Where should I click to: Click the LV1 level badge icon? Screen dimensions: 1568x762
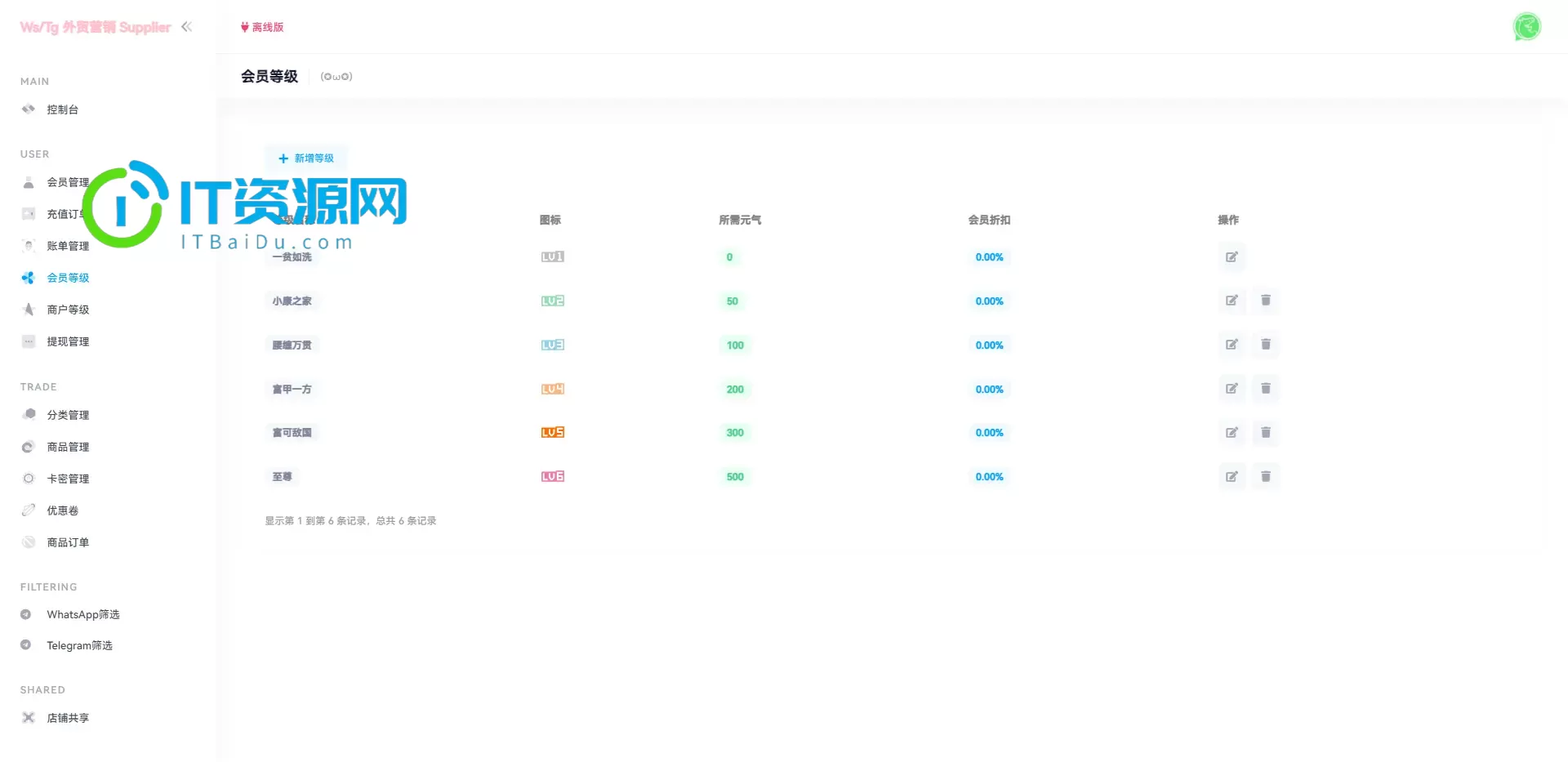[x=553, y=256]
